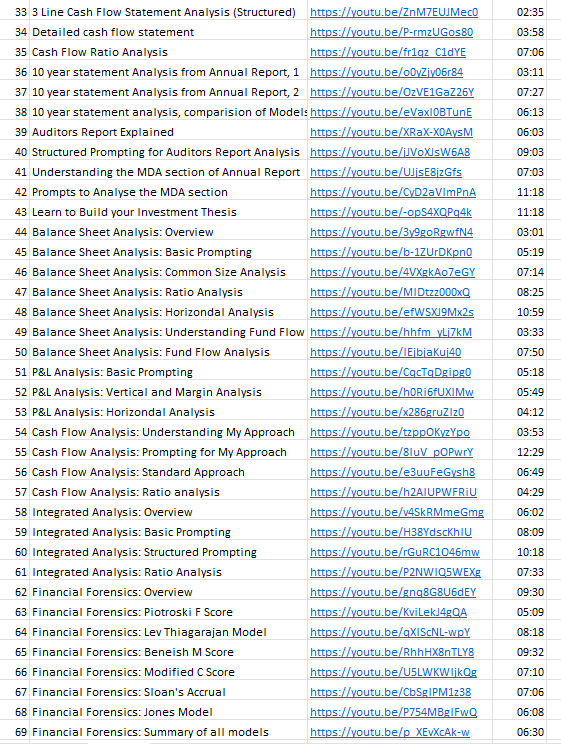This screenshot has height=744, width=561.
Task: Open the Beneish M Score video link
Action: coord(392,652)
